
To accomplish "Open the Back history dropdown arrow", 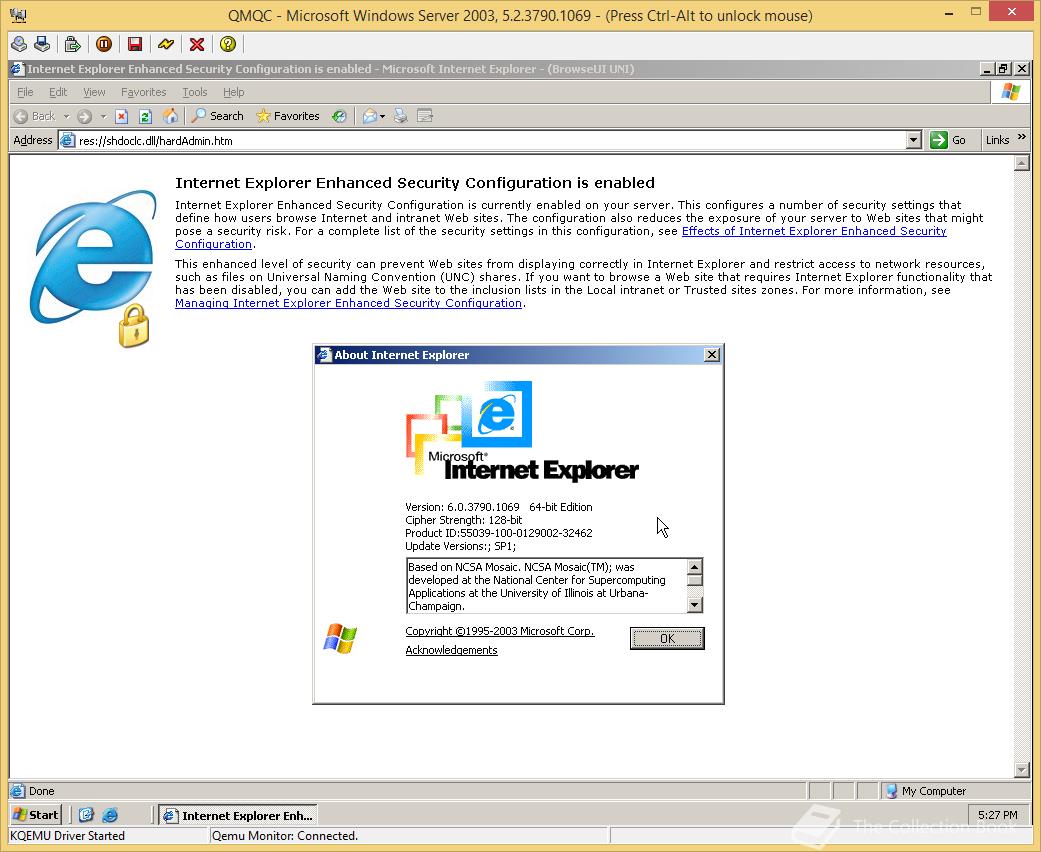I will [x=66, y=116].
